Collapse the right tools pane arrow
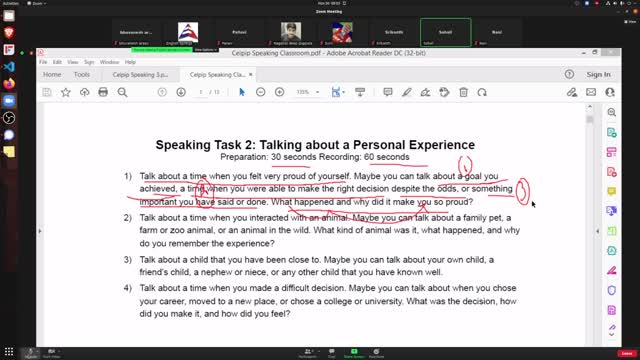The width and height of the screenshot is (640, 360). (598, 231)
